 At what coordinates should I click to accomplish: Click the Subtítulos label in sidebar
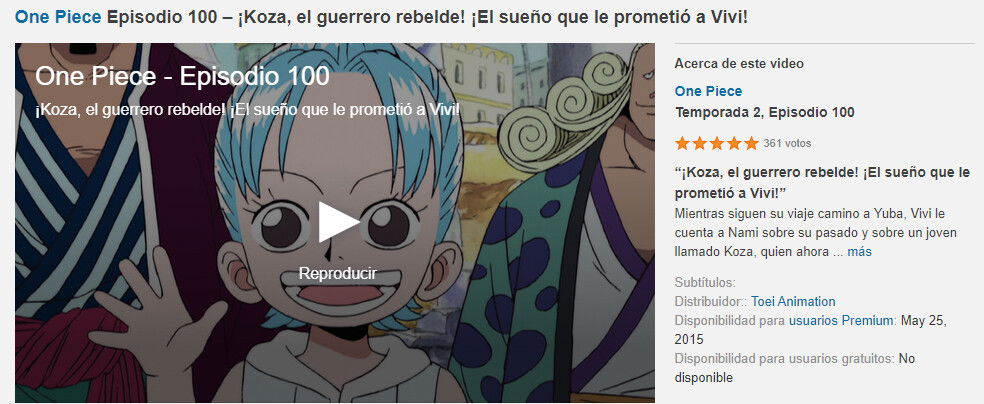click(x=705, y=283)
